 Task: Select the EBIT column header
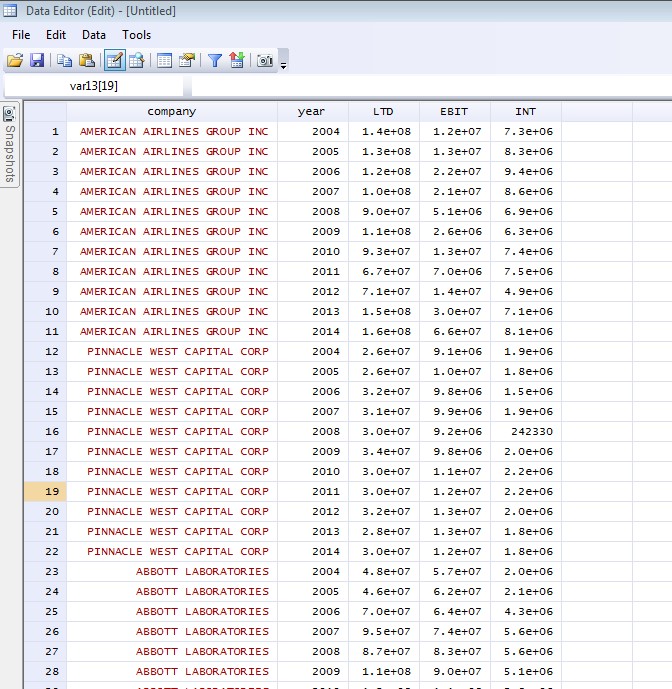pos(454,112)
